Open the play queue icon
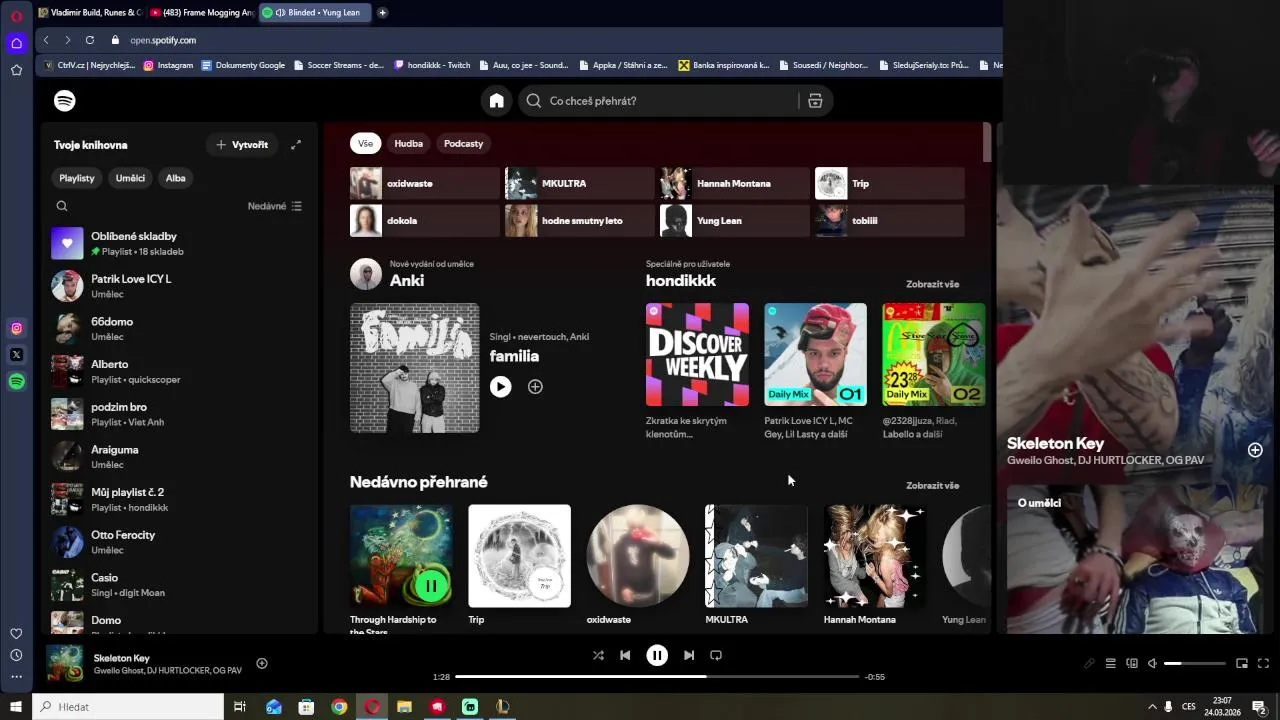The height and width of the screenshot is (720, 1280). tap(1110, 663)
